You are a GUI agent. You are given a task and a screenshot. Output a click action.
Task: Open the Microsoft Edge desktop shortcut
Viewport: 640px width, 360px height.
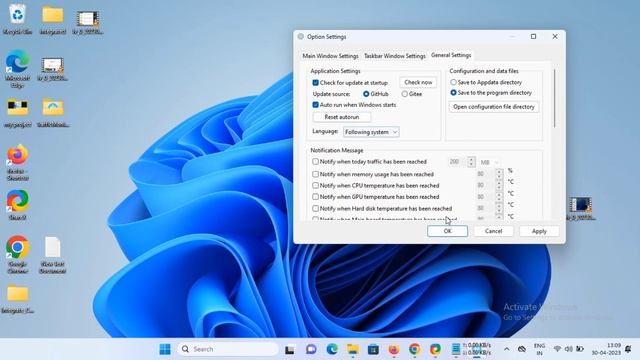coord(18,68)
